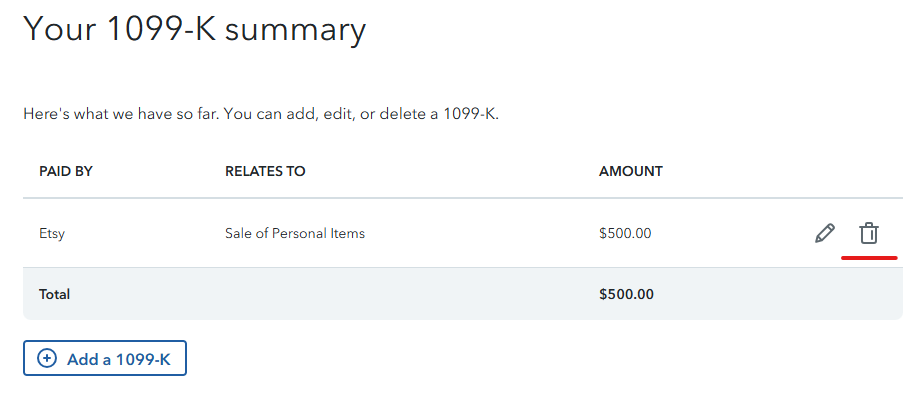Select the AMOUNT column header
The height and width of the screenshot is (408, 911).
coord(630,171)
